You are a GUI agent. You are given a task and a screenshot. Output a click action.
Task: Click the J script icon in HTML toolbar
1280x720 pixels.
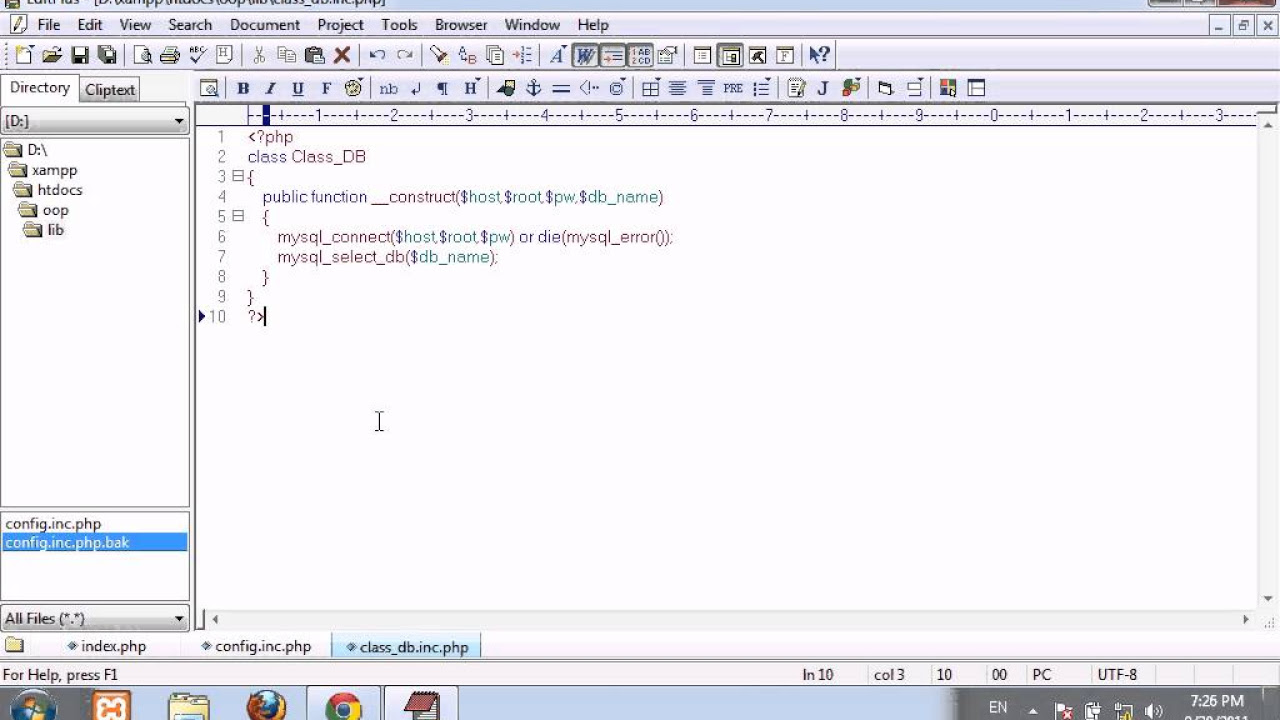click(x=823, y=88)
